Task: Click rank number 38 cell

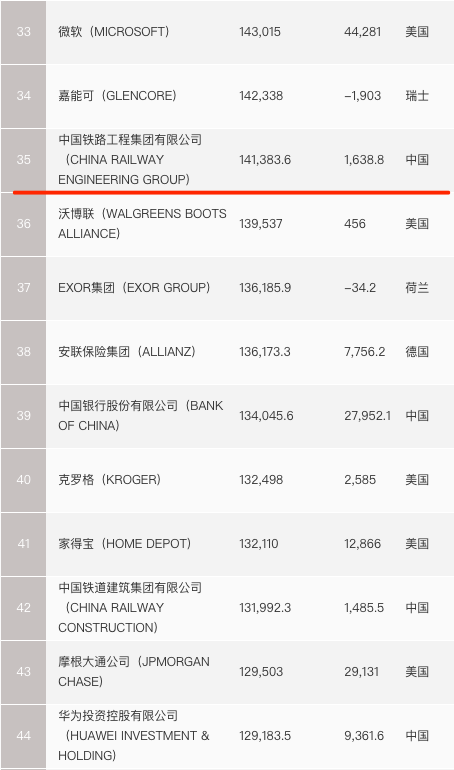Action: point(24,352)
